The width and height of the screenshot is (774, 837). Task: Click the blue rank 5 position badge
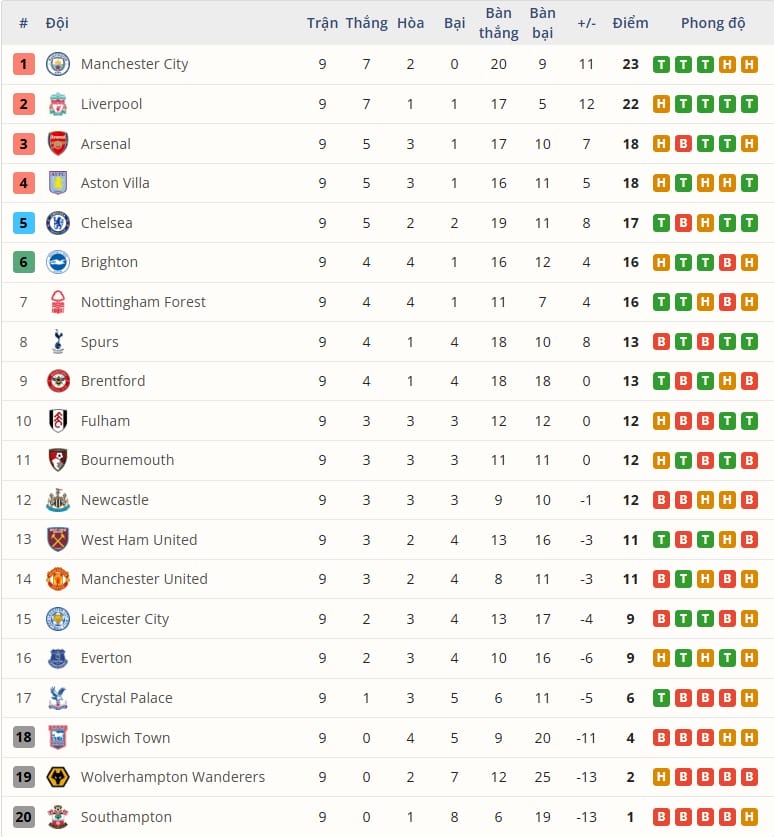point(24,223)
